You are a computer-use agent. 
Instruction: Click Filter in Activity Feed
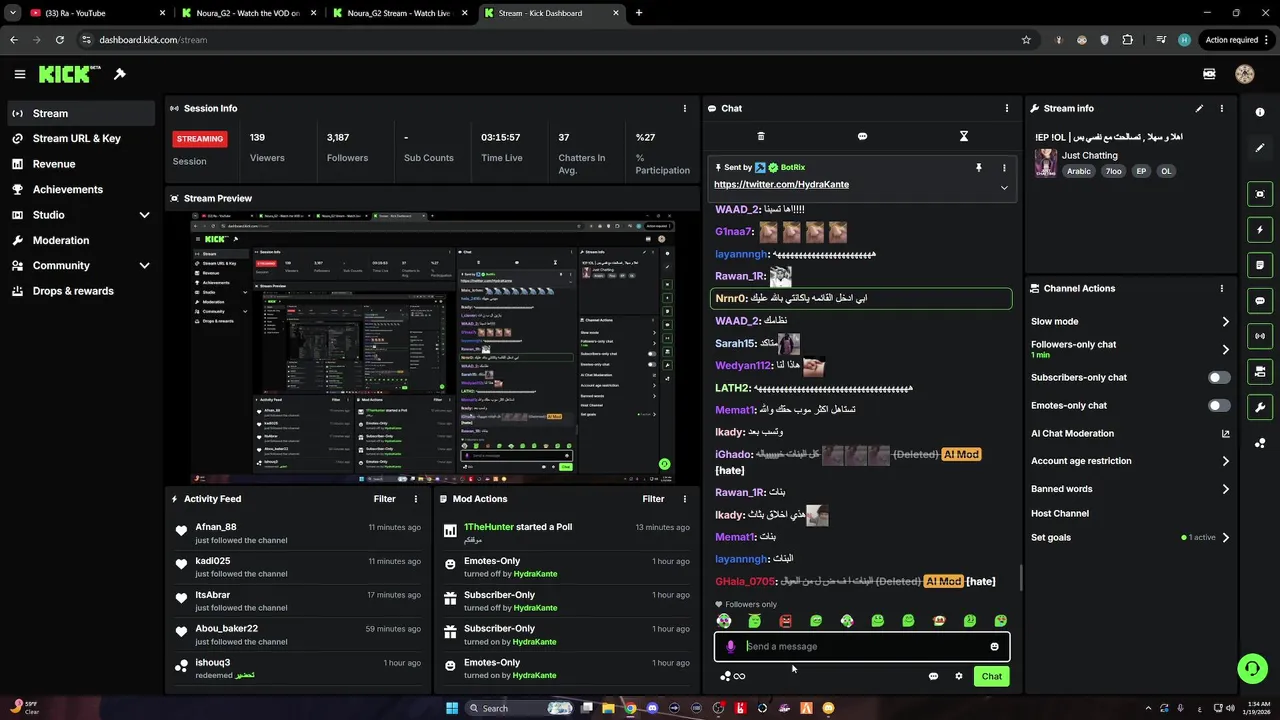click(384, 499)
